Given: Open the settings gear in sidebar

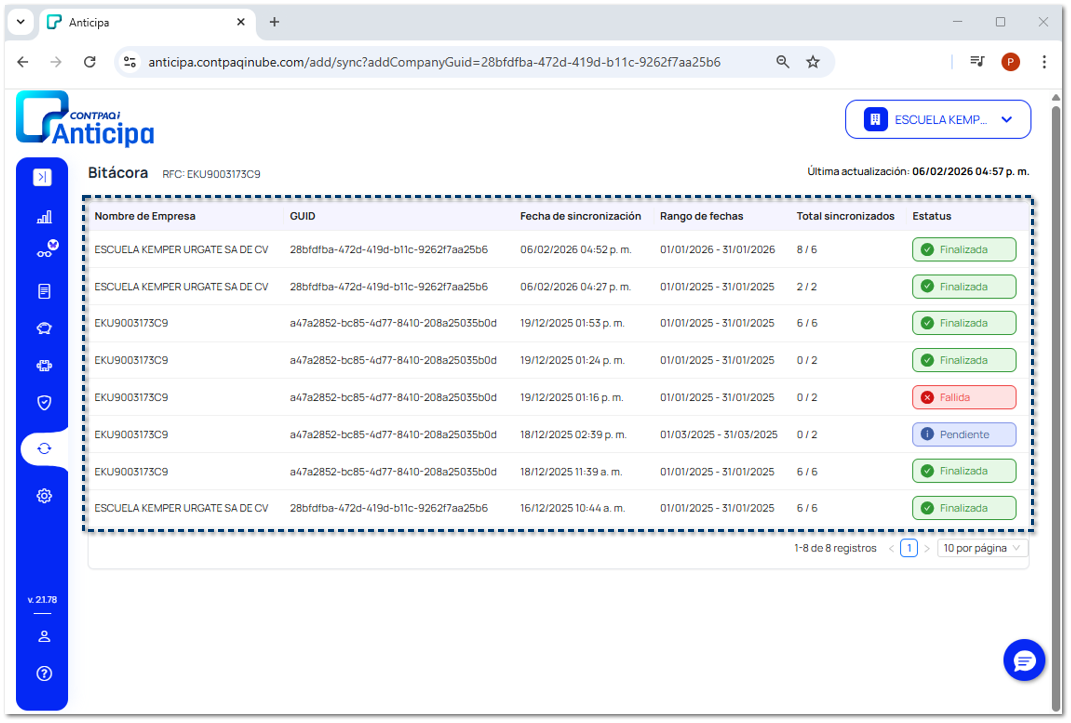Looking at the screenshot, I should 44,495.
